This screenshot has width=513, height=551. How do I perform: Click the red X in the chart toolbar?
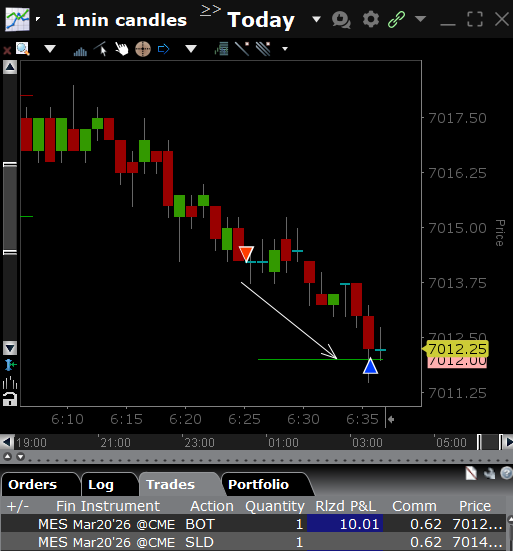7,50
